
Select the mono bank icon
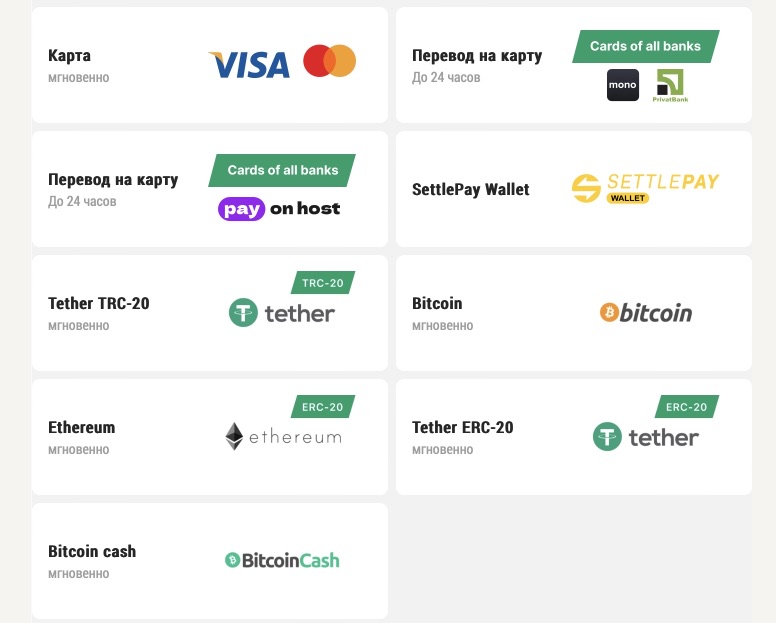[623, 85]
